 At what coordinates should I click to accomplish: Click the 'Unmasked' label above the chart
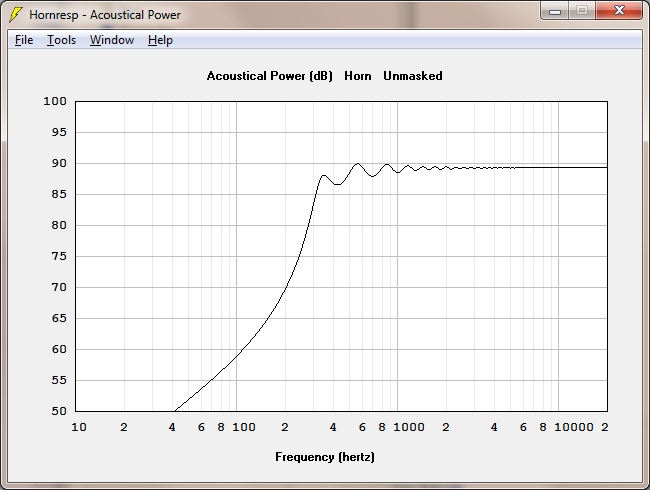click(412, 76)
